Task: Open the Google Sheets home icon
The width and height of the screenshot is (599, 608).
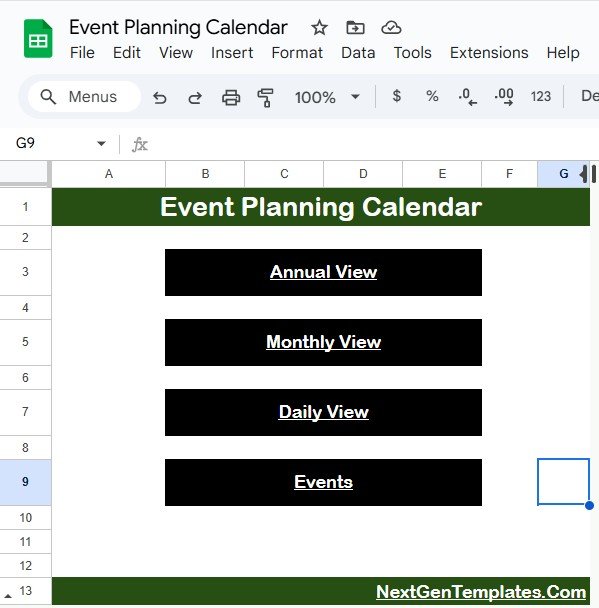Action: [38, 38]
